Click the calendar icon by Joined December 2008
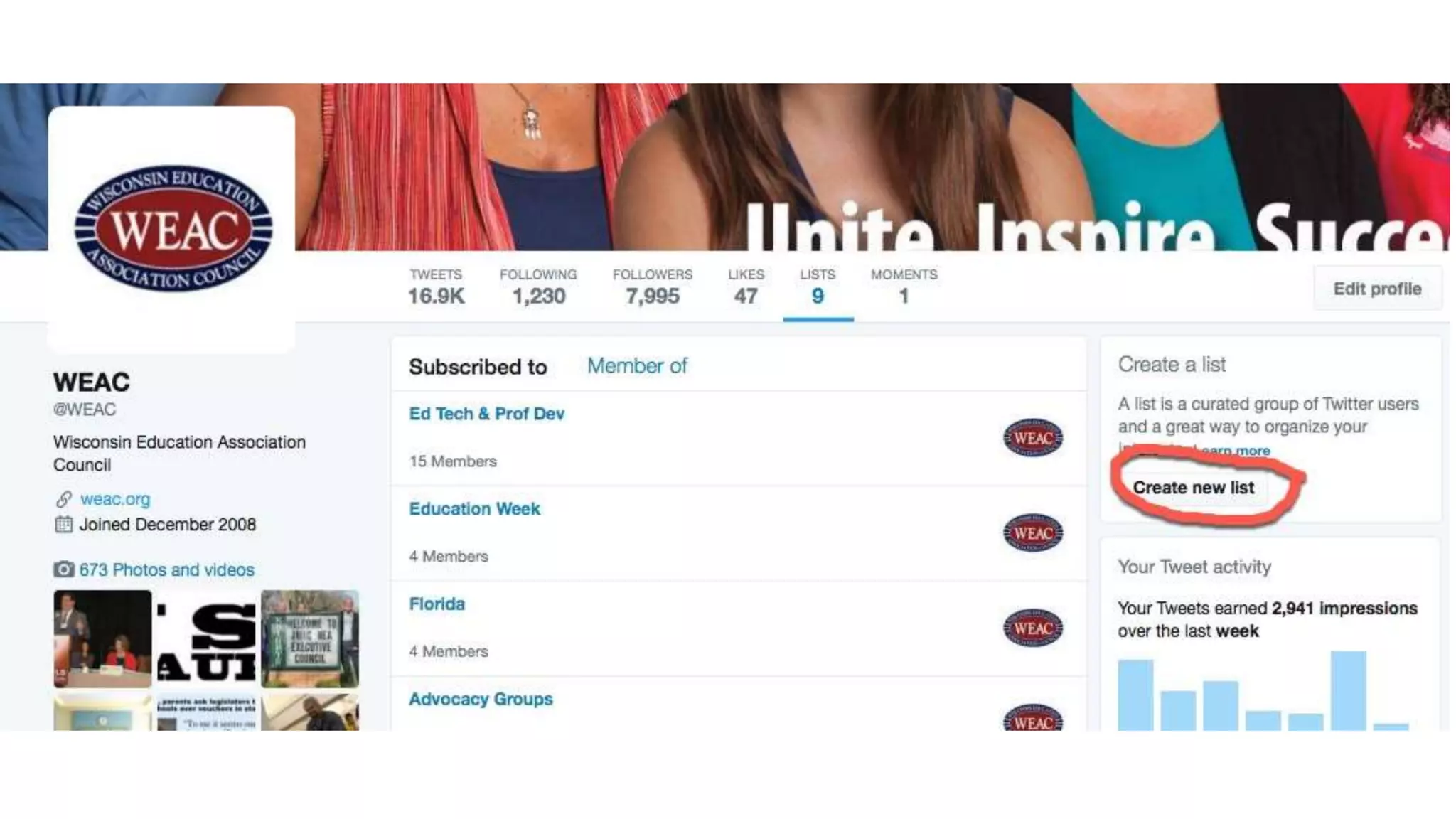Viewport: 1456px width, 819px height. coord(64,525)
